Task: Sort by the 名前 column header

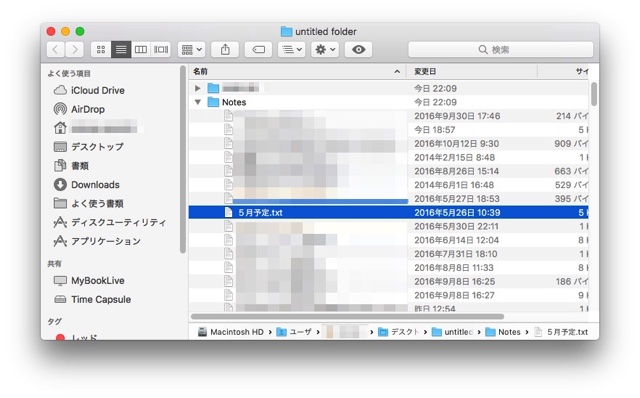Action: point(297,71)
